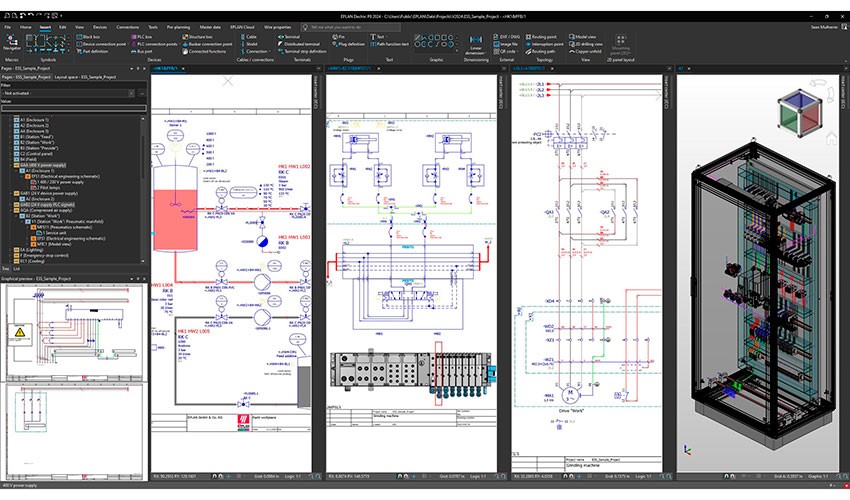Image resolution: width=850 pixels, height=500 pixels.
Task: Collapse the GQA (Compressed air supply) node
Action: click(x=10, y=210)
